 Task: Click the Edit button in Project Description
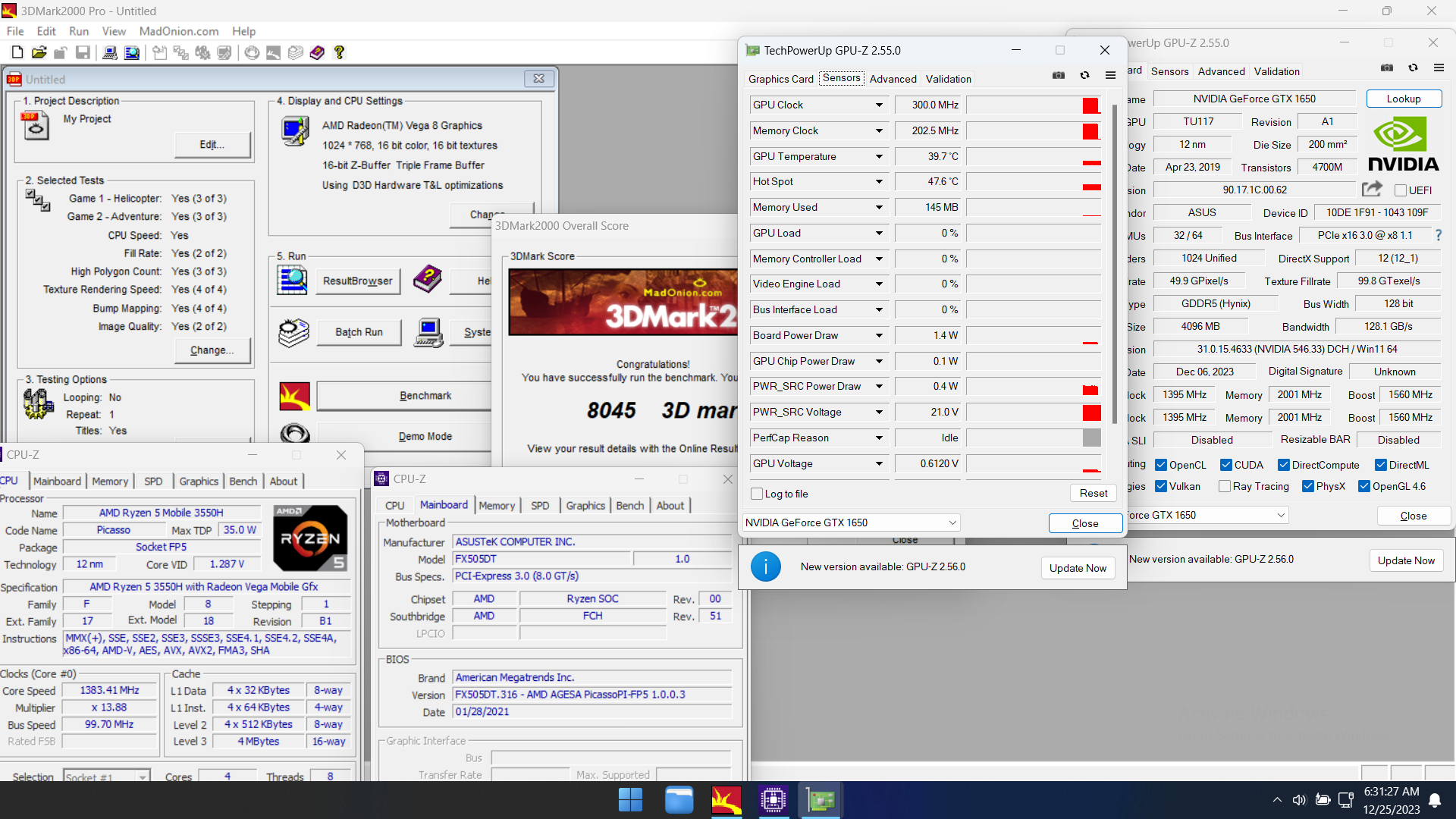pos(212,144)
